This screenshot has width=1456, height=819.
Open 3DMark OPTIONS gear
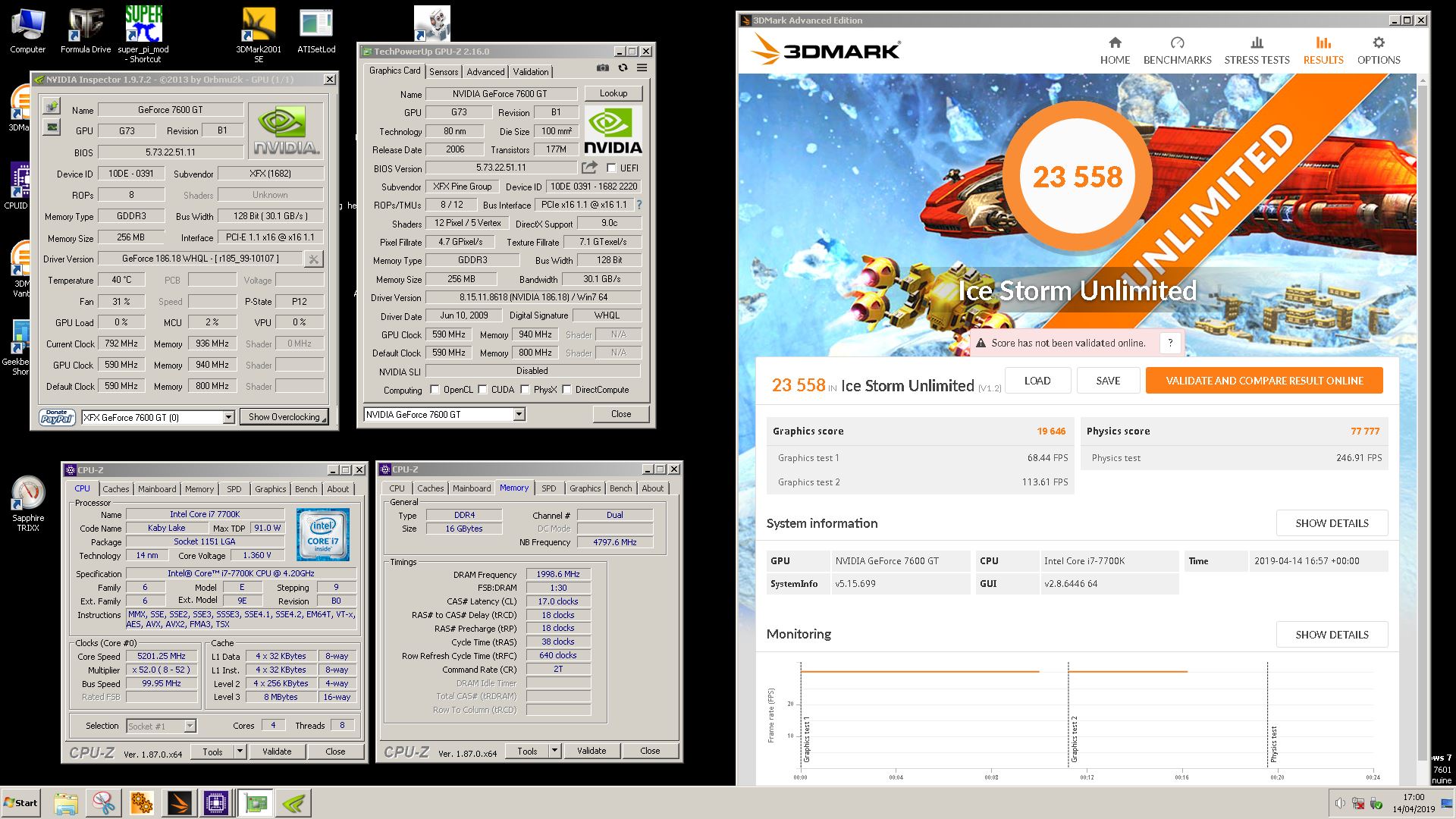click(1379, 51)
